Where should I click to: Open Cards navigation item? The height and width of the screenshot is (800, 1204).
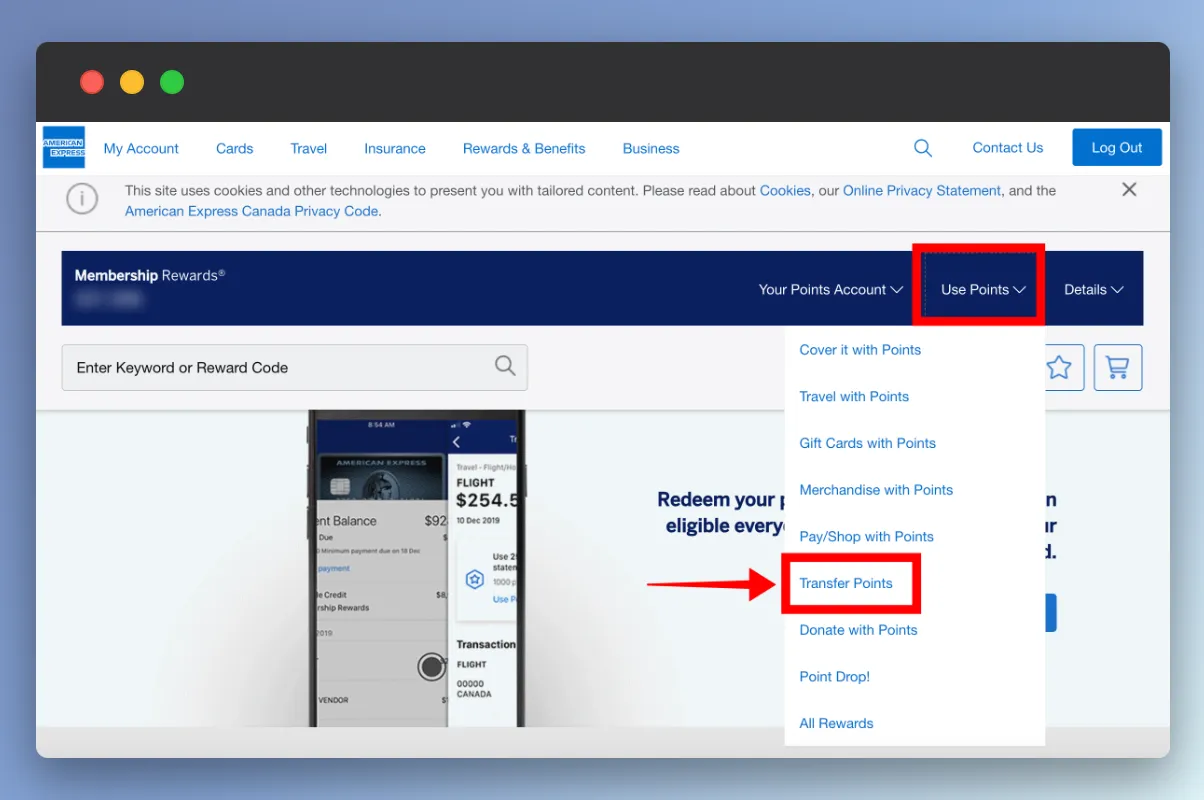point(235,148)
